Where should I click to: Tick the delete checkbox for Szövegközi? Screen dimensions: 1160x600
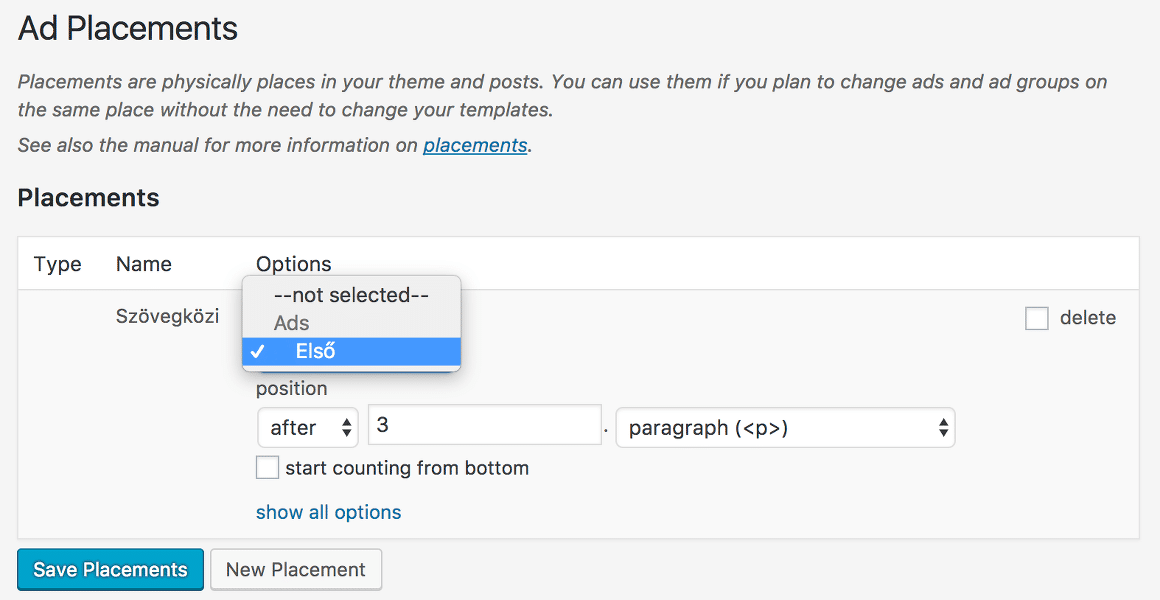point(1036,319)
